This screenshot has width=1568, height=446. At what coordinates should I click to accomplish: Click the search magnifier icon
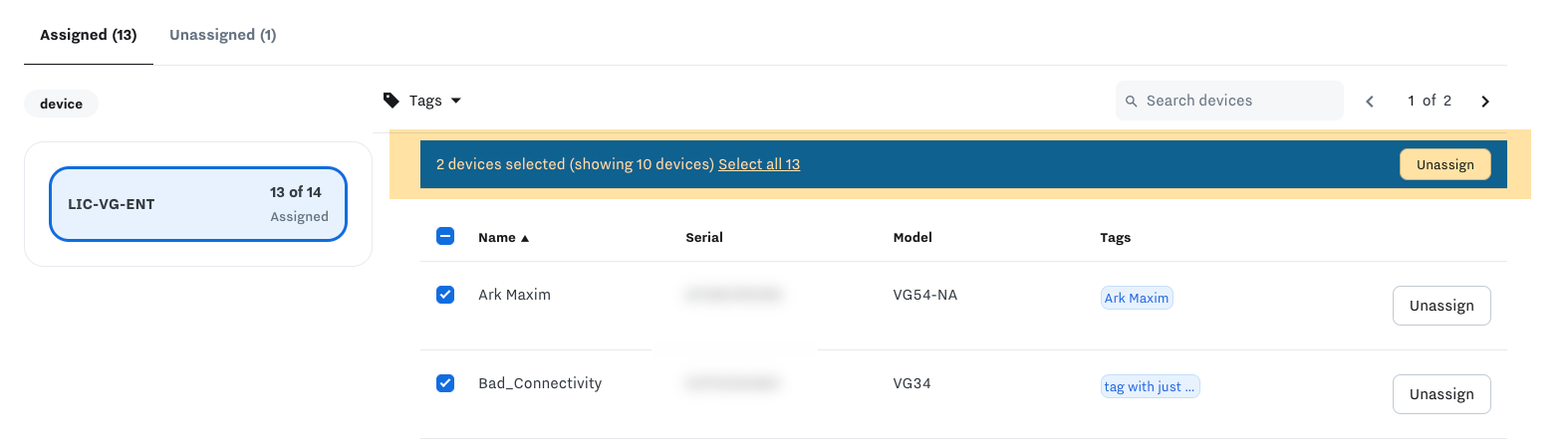coord(1132,101)
